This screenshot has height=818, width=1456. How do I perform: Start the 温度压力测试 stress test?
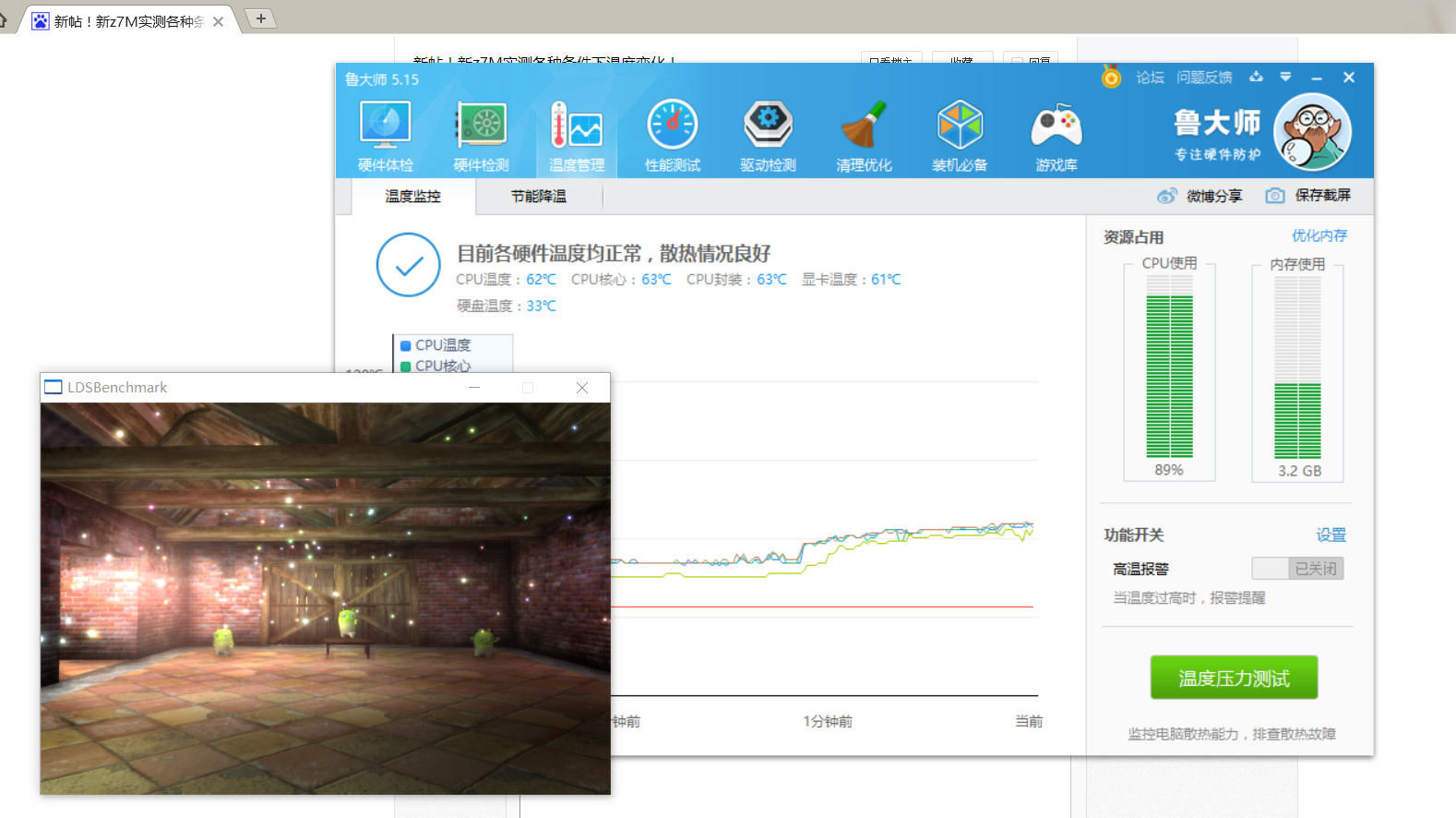click(1234, 679)
